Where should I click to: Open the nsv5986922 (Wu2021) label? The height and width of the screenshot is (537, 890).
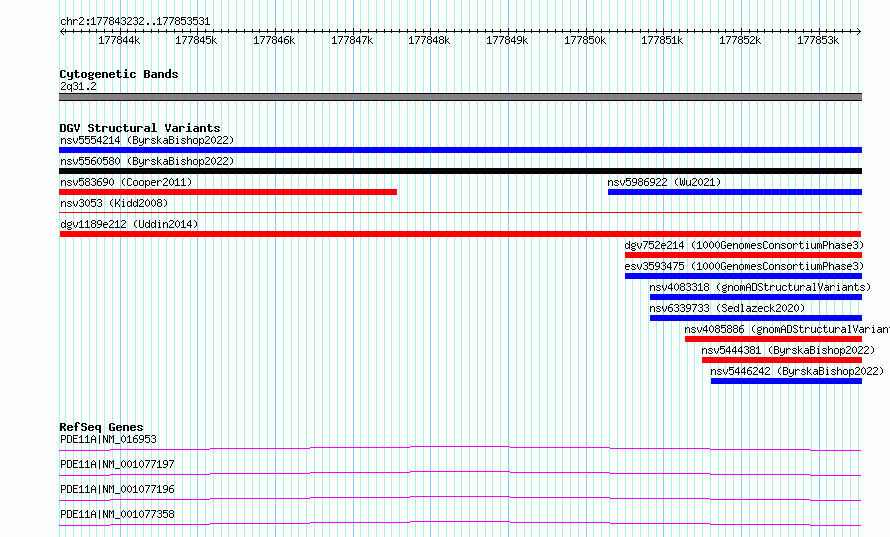coord(664,182)
